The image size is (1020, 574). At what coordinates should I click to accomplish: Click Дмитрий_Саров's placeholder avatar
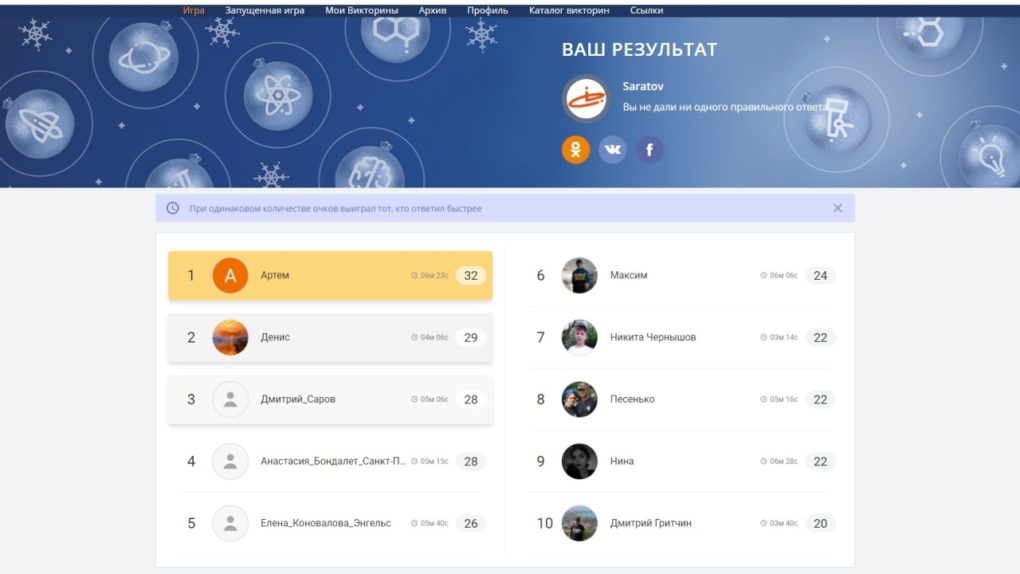230,399
